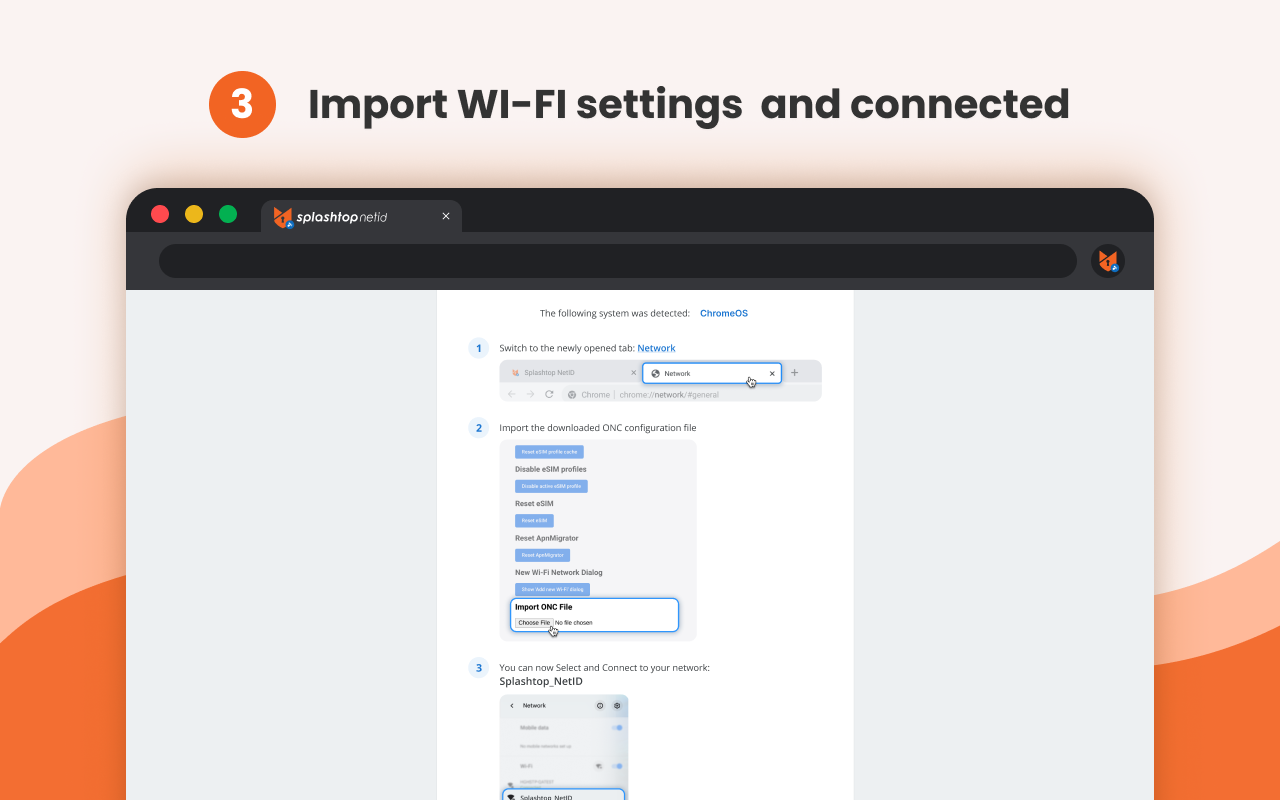The height and width of the screenshot is (800, 1280).
Task: Click the globe favicon on the Network tab
Action: [656, 373]
